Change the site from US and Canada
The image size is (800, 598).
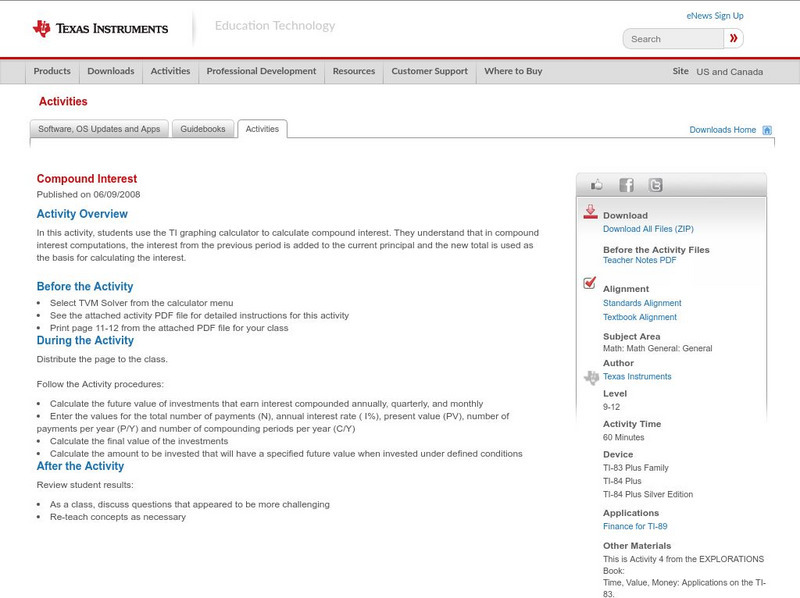pos(730,72)
